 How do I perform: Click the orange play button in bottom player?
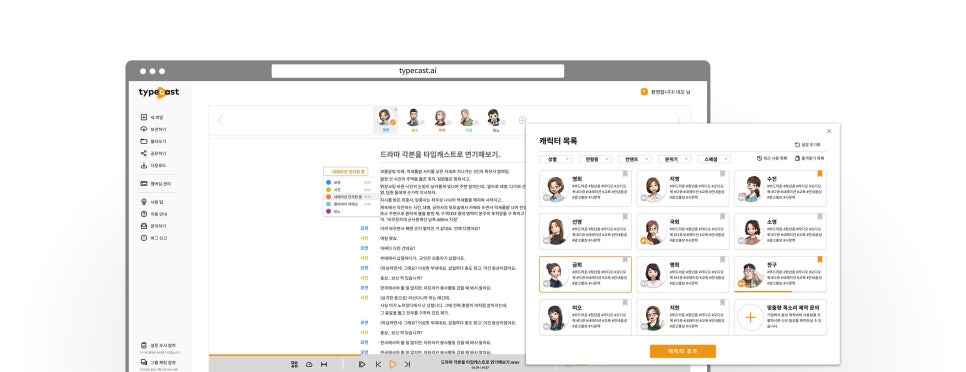[x=393, y=365]
